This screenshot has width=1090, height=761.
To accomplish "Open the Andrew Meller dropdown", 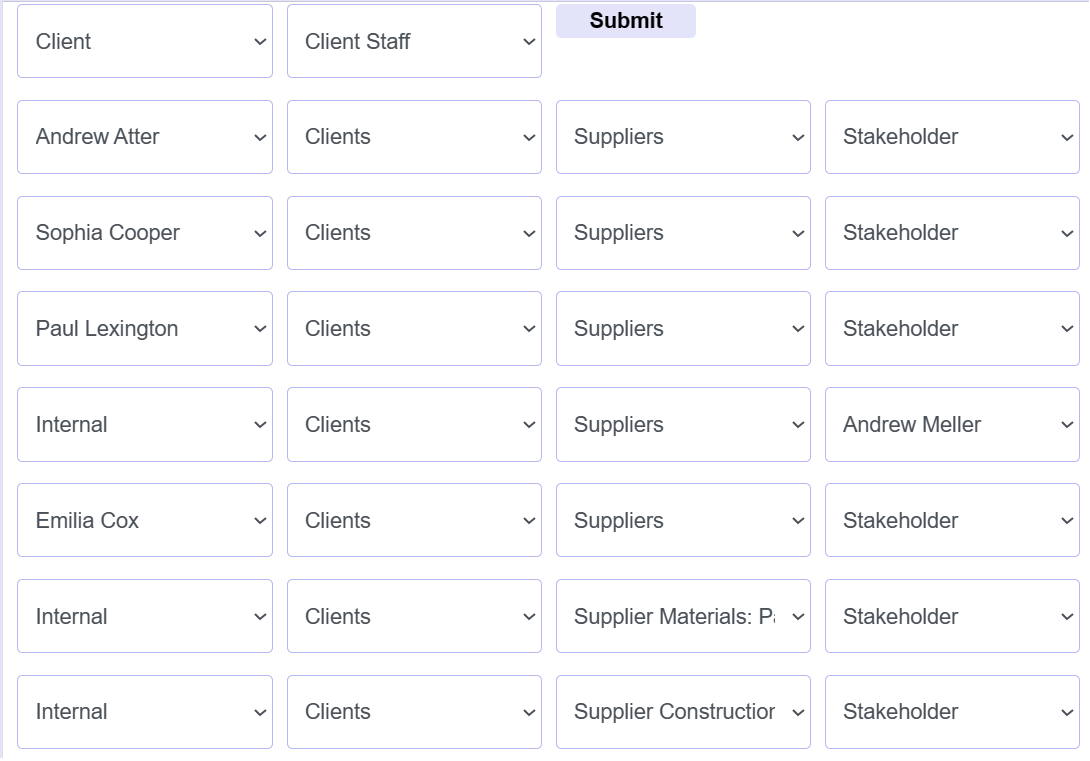I will [x=951, y=424].
